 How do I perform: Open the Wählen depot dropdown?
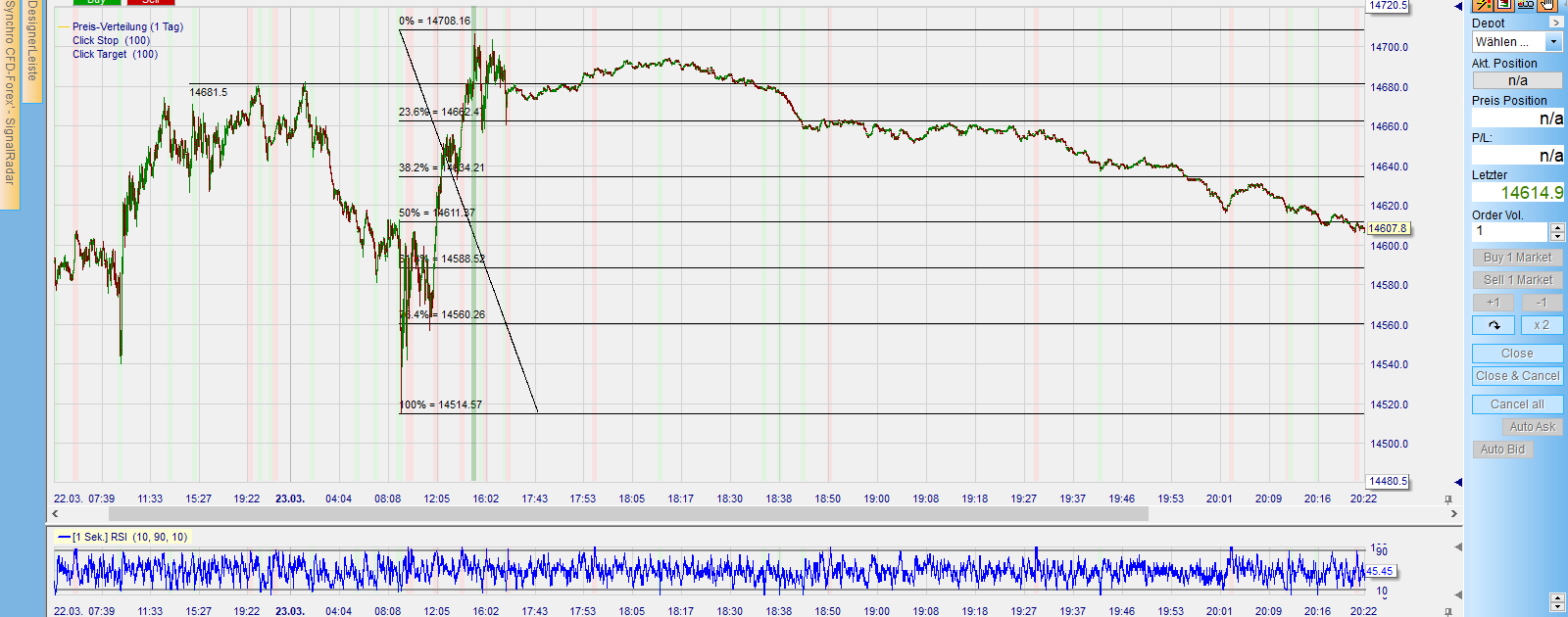click(x=1553, y=42)
